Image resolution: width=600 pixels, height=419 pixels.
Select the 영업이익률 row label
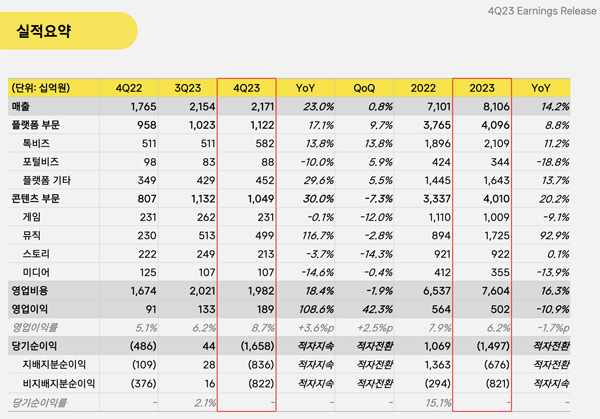(x=35, y=326)
